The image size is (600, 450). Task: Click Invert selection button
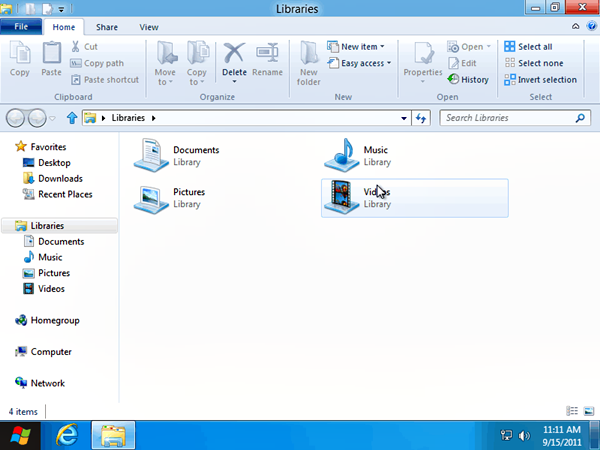coord(540,80)
